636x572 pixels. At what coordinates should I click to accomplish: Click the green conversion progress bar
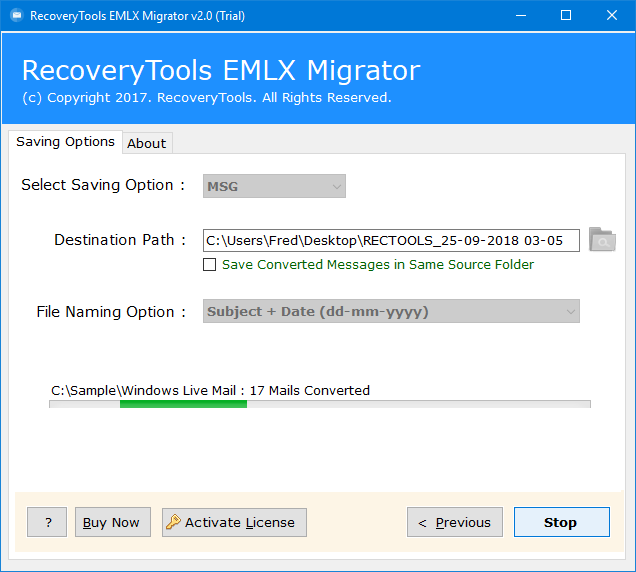[x=183, y=404]
